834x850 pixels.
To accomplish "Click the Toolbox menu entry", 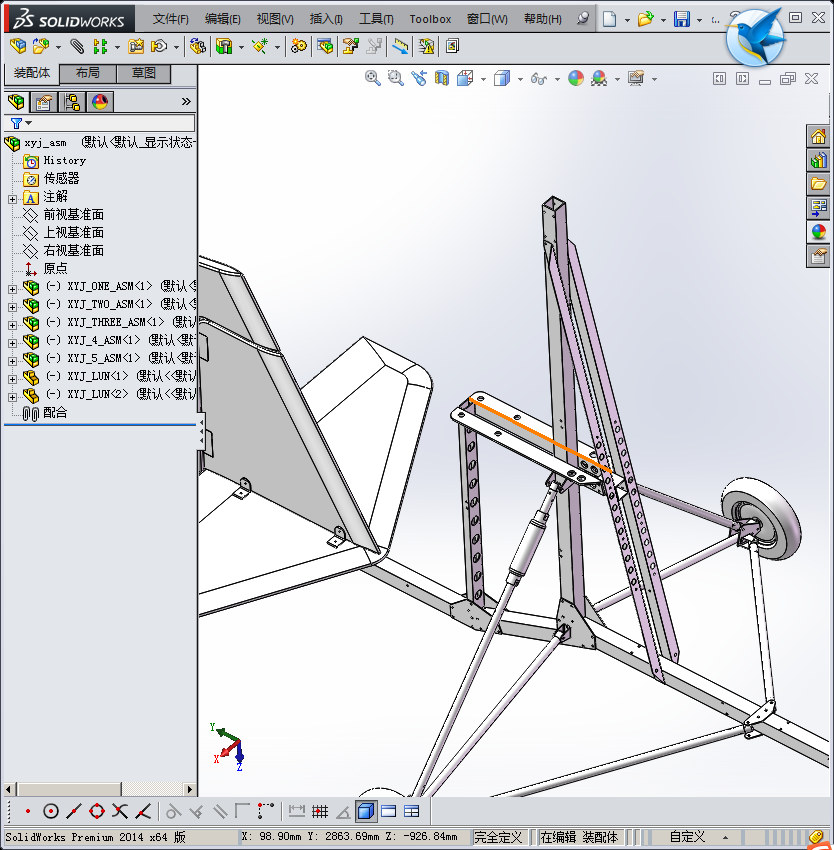I will tap(430, 18).
